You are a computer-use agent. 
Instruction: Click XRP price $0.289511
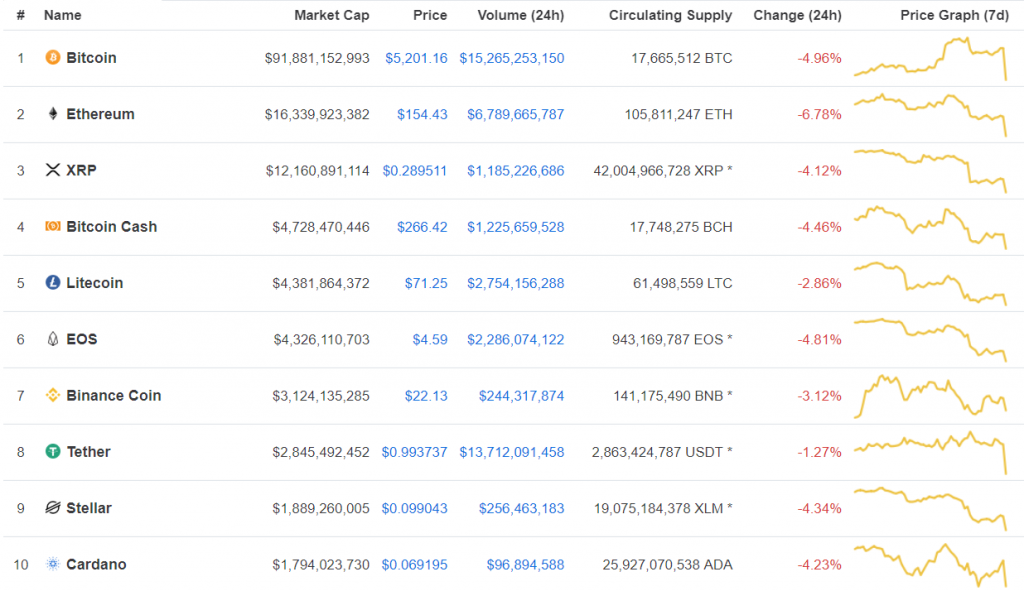[415, 170]
